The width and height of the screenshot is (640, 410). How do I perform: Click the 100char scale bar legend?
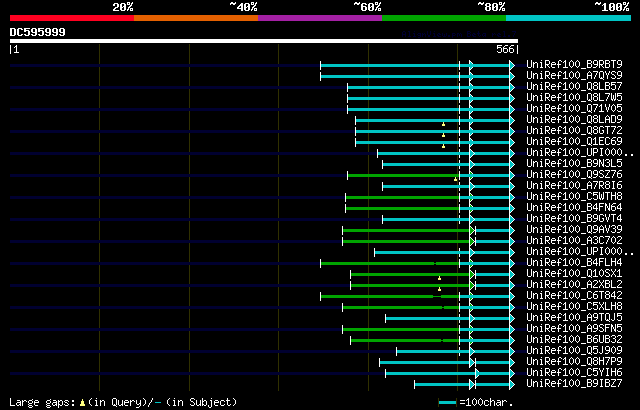point(447,403)
